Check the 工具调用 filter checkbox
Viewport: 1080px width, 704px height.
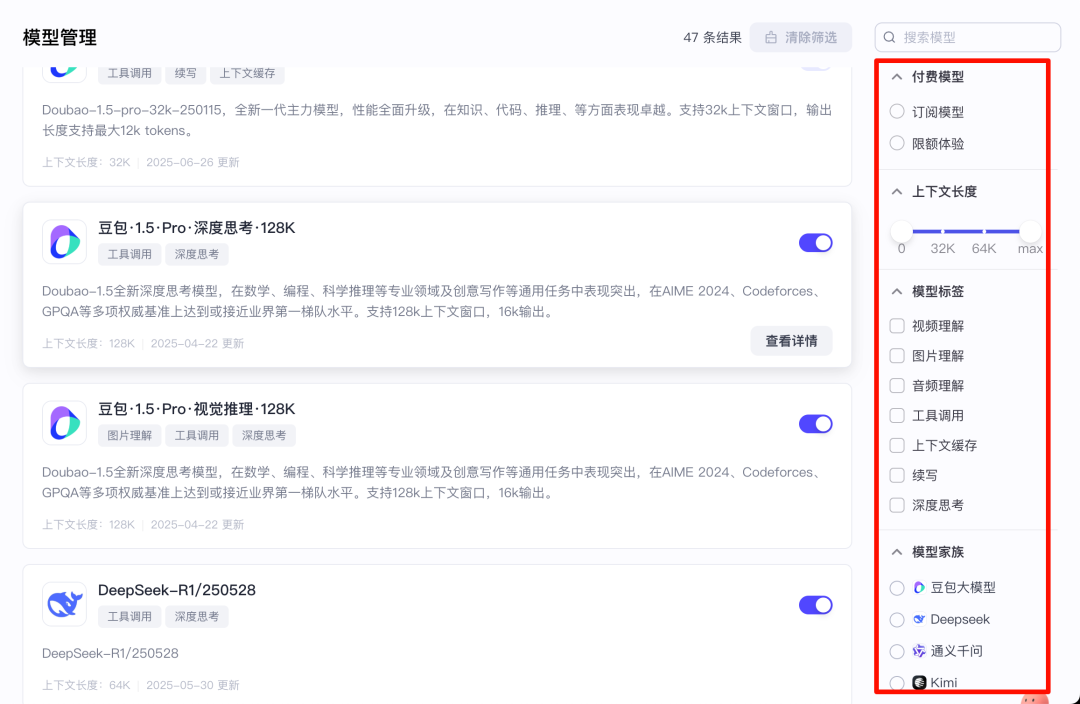(897, 415)
